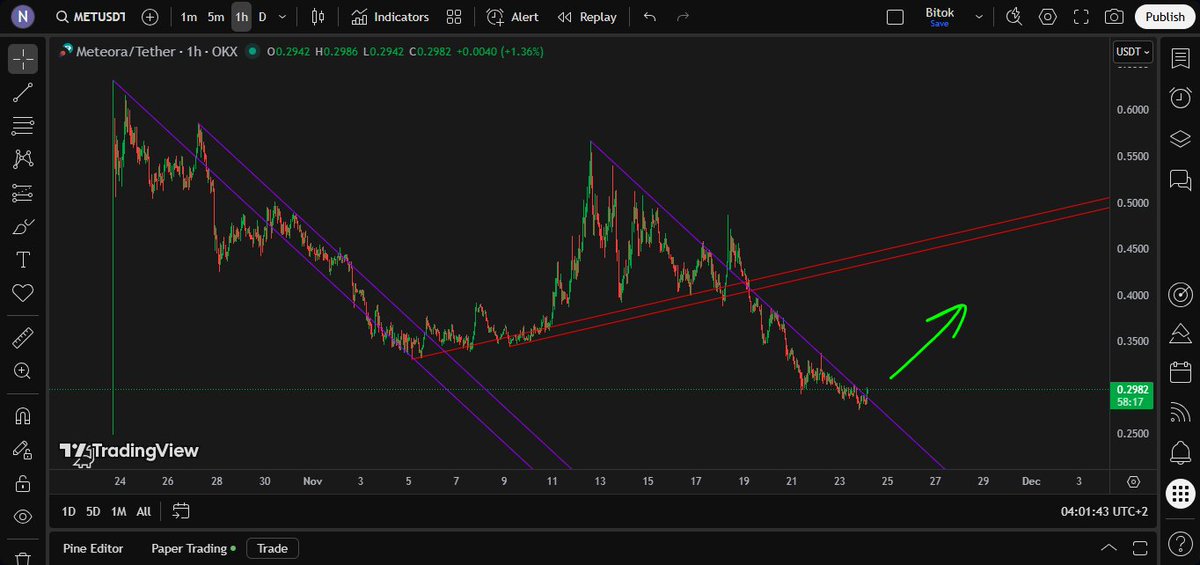Open the candlestick chart type menu
The image size is (1200, 565).
click(318, 17)
